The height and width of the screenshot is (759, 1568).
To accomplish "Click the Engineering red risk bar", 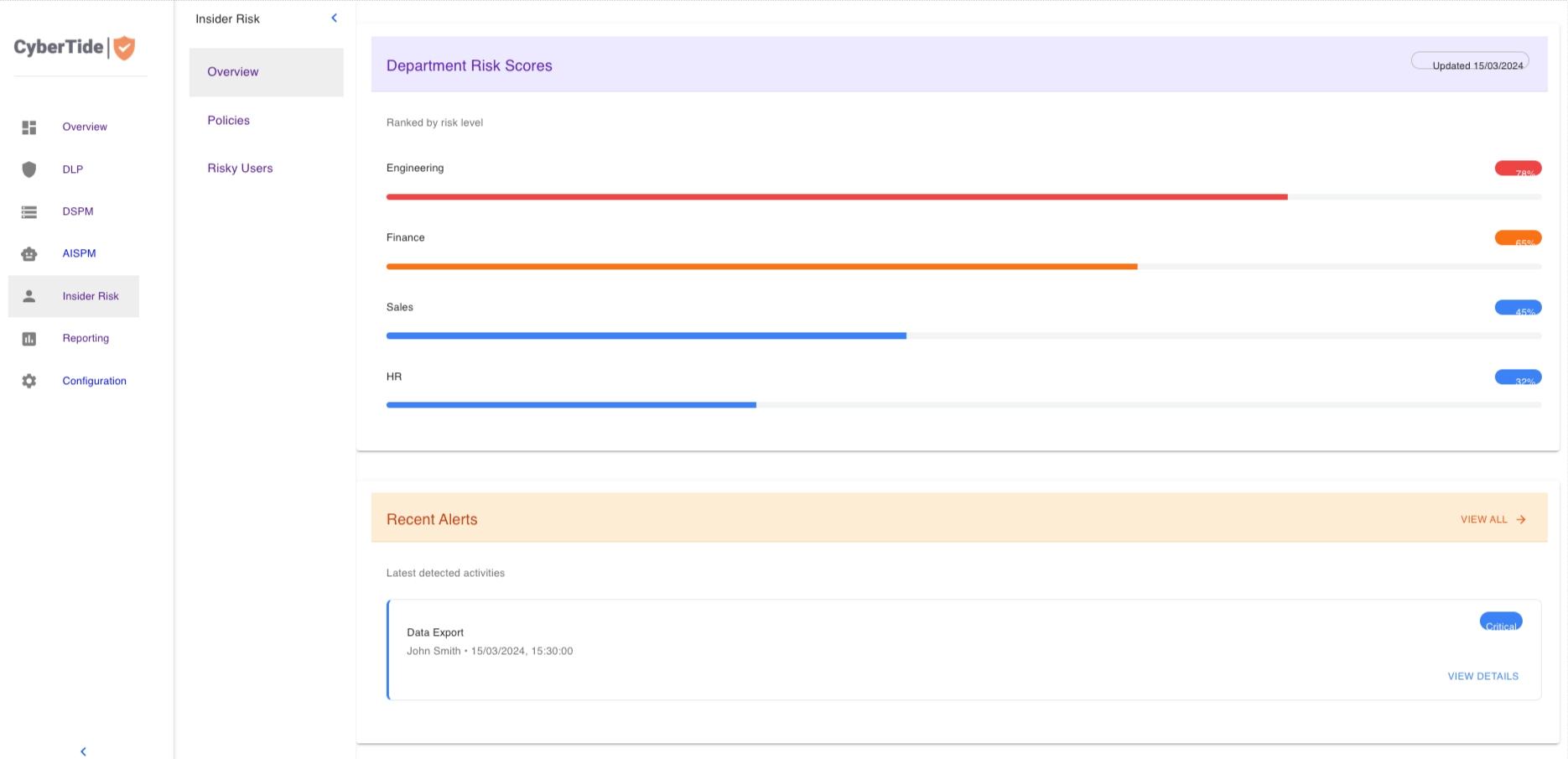I will (x=836, y=197).
